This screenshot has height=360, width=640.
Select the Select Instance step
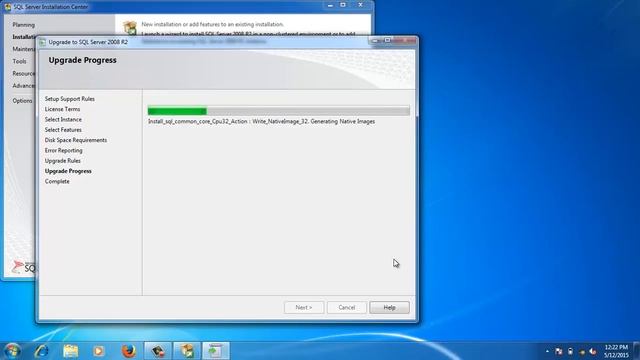pyautogui.click(x=63, y=119)
